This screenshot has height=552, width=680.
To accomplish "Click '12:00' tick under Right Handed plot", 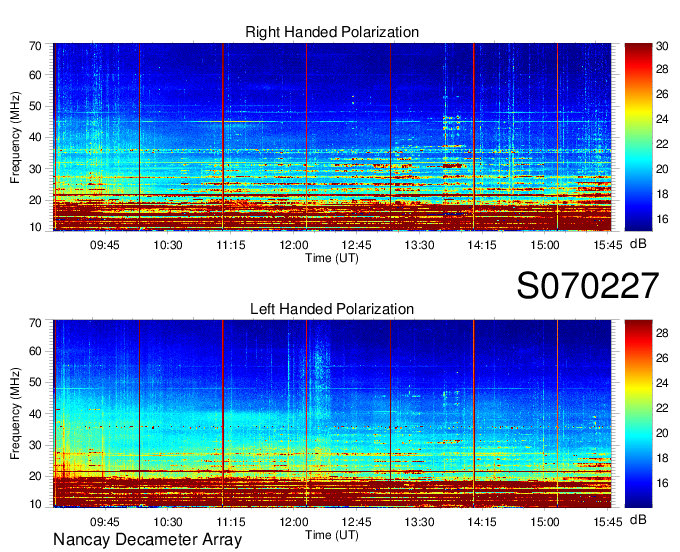I will point(294,245).
